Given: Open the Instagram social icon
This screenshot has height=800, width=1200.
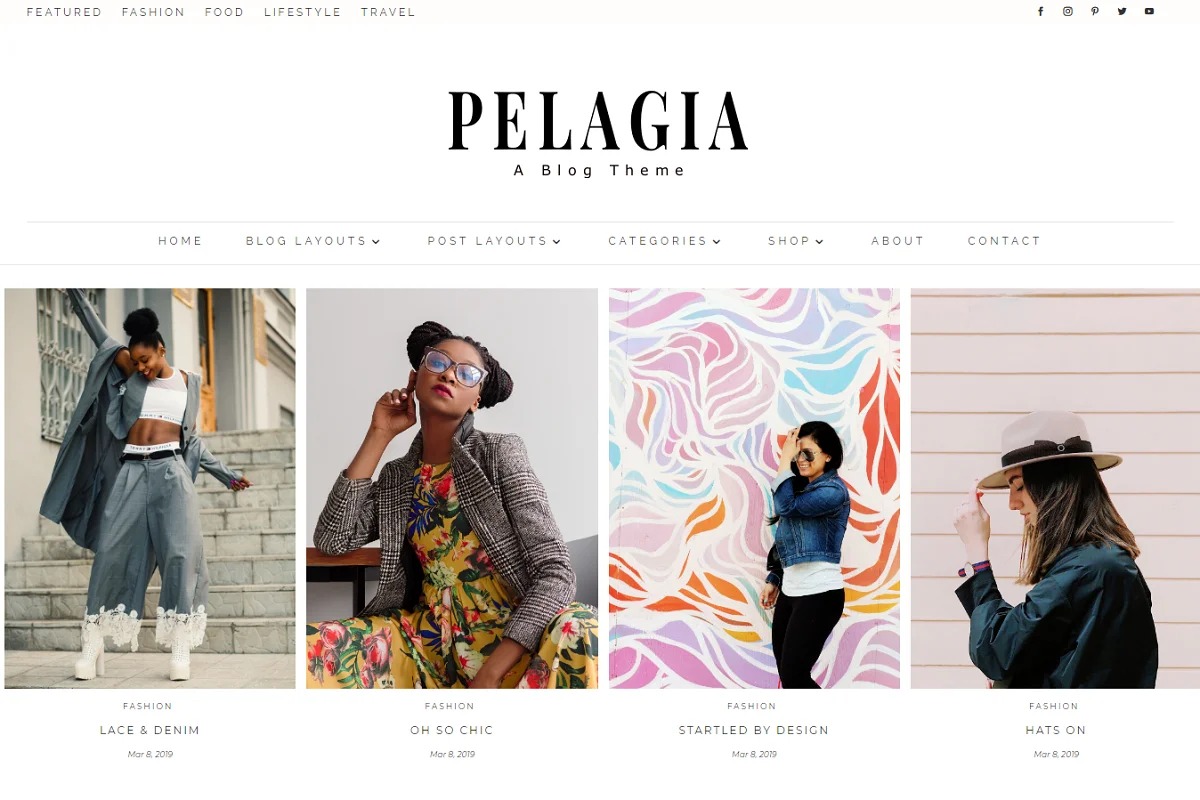Looking at the screenshot, I should pyautogui.click(x=1068, y=12).
